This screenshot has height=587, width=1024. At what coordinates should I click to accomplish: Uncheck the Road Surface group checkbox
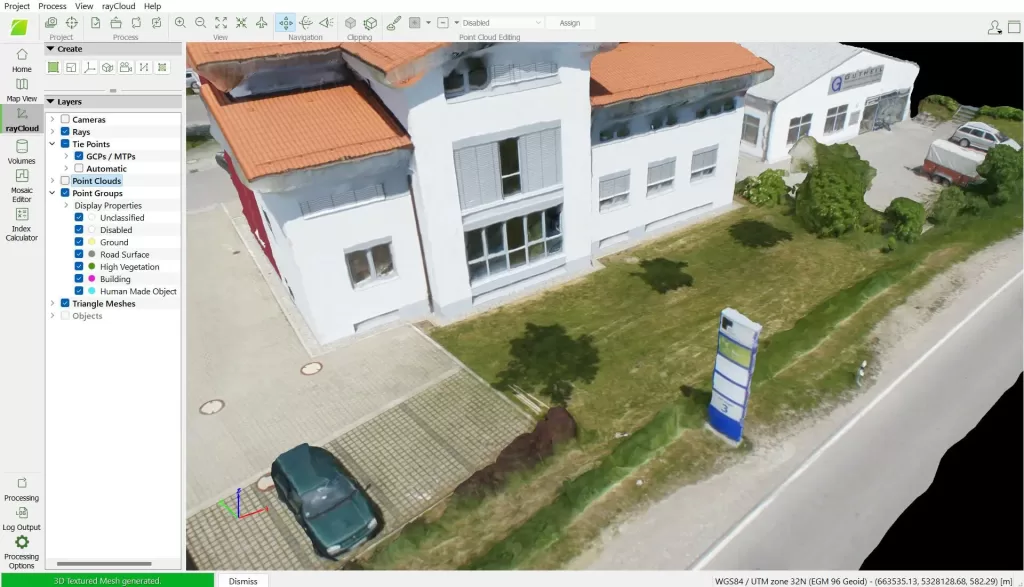coord(79,255)
